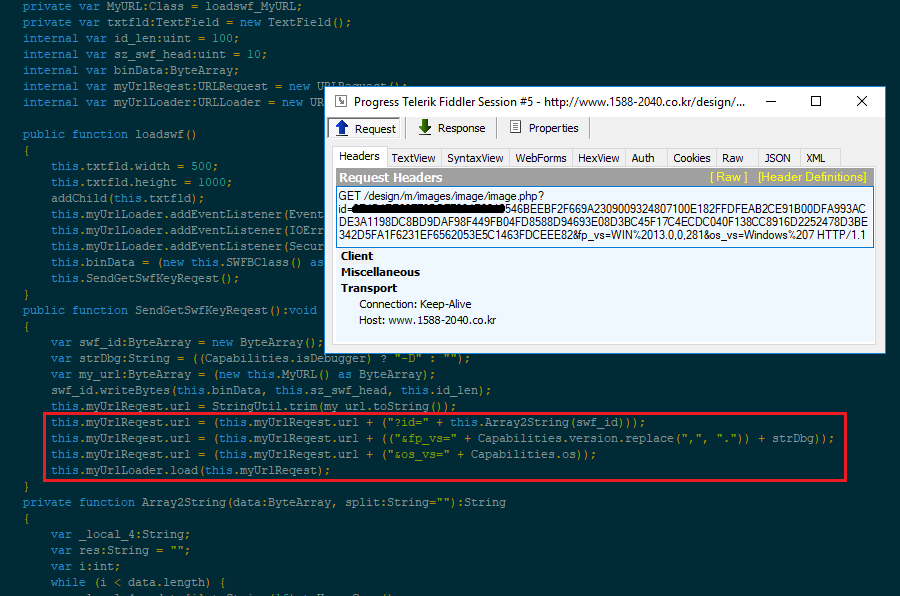The width and height of the screenshot is (900, 596).
Task: Switch to the Response tab
Action: pos(452,128)
